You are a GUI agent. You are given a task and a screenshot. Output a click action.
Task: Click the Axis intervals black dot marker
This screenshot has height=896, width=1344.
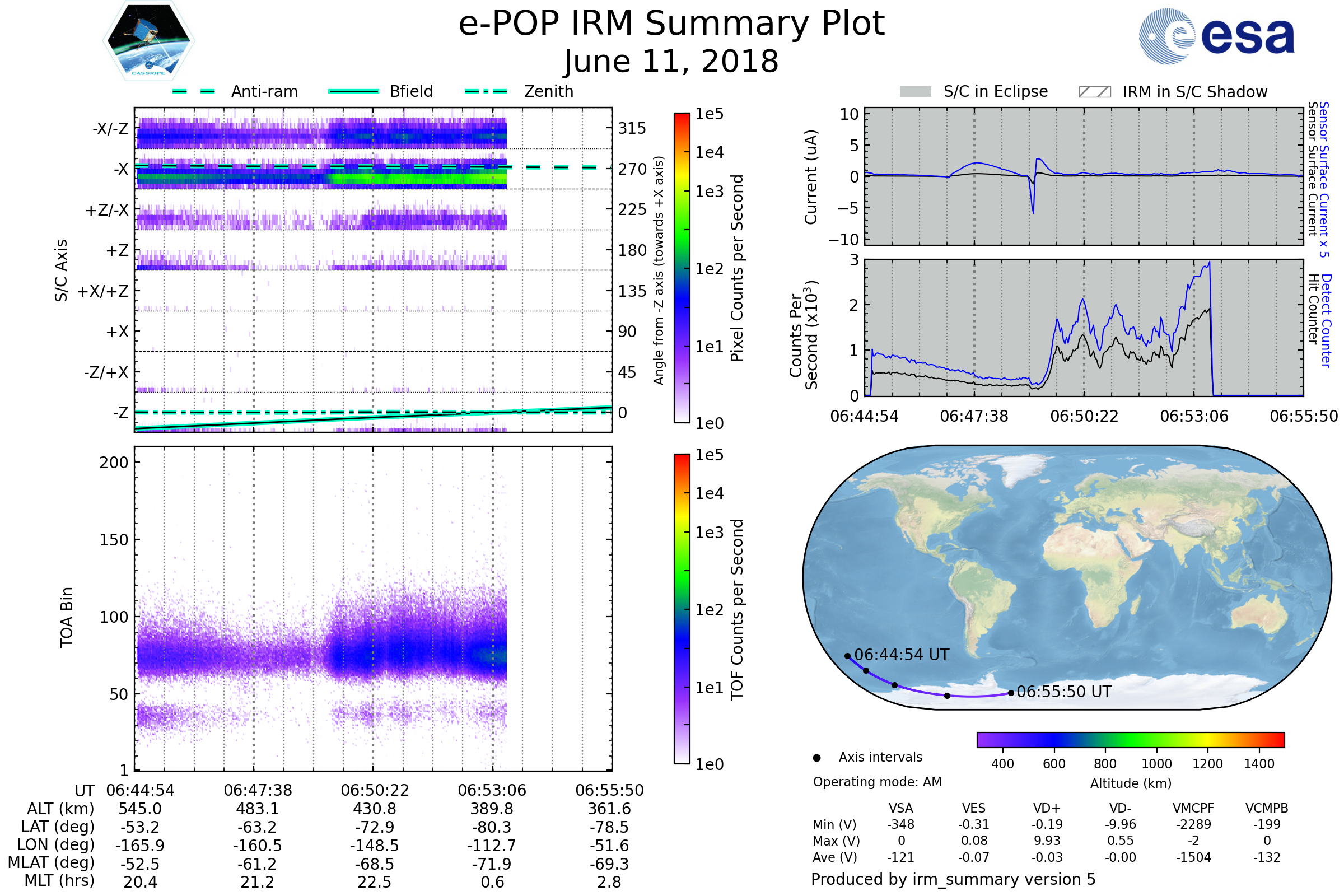tap(816, 758)
